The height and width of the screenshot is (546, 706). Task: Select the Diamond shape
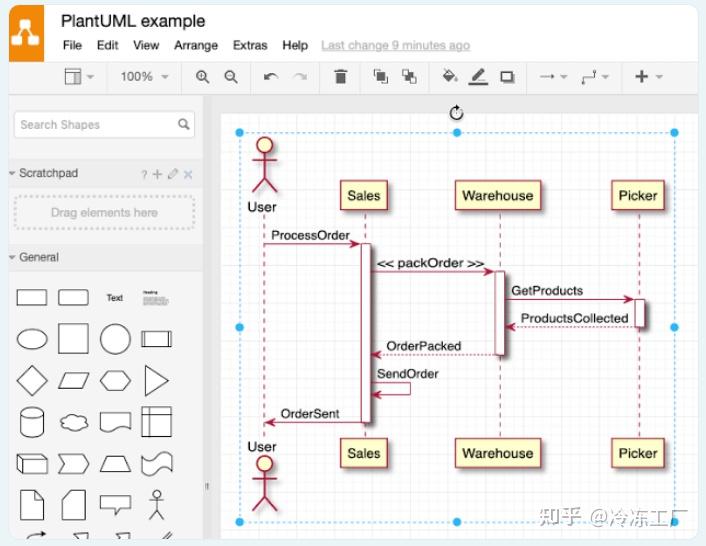click(x=32, y=381)
